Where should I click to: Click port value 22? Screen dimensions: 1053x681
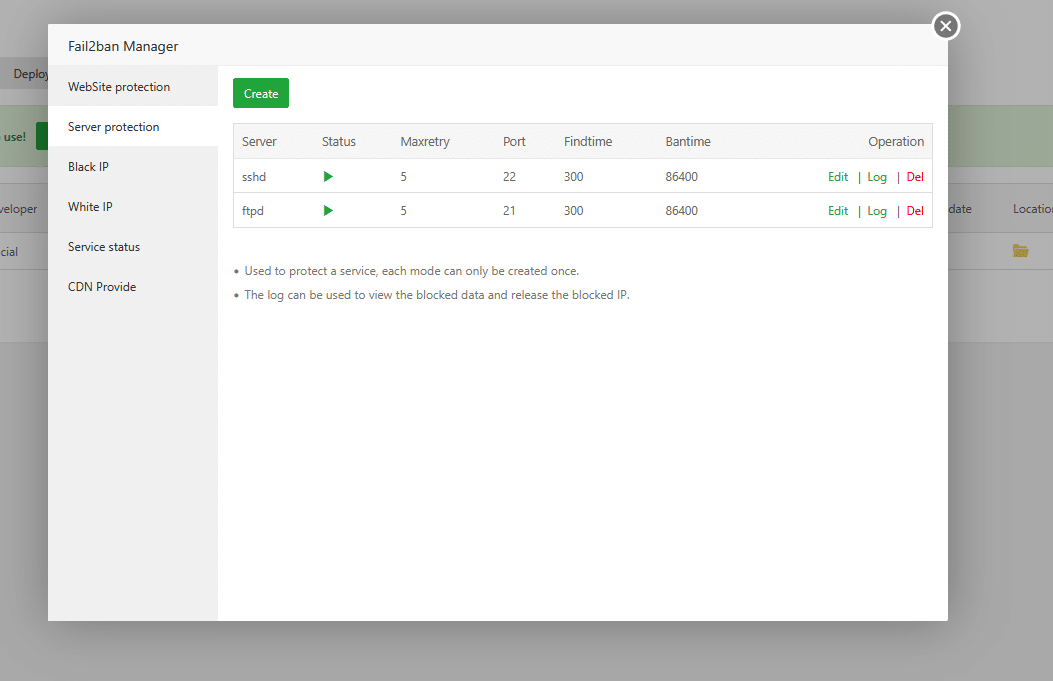(509, 177)
